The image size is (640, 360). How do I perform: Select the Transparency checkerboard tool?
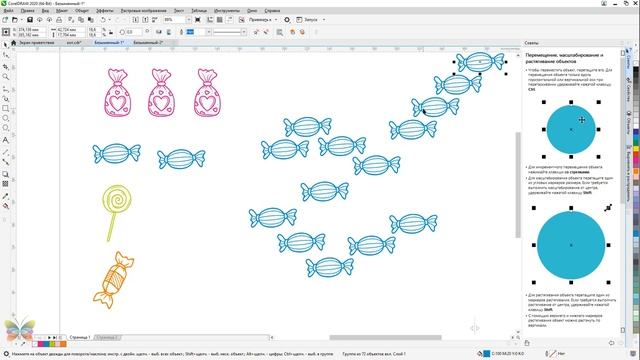click(x=5, y=184)
